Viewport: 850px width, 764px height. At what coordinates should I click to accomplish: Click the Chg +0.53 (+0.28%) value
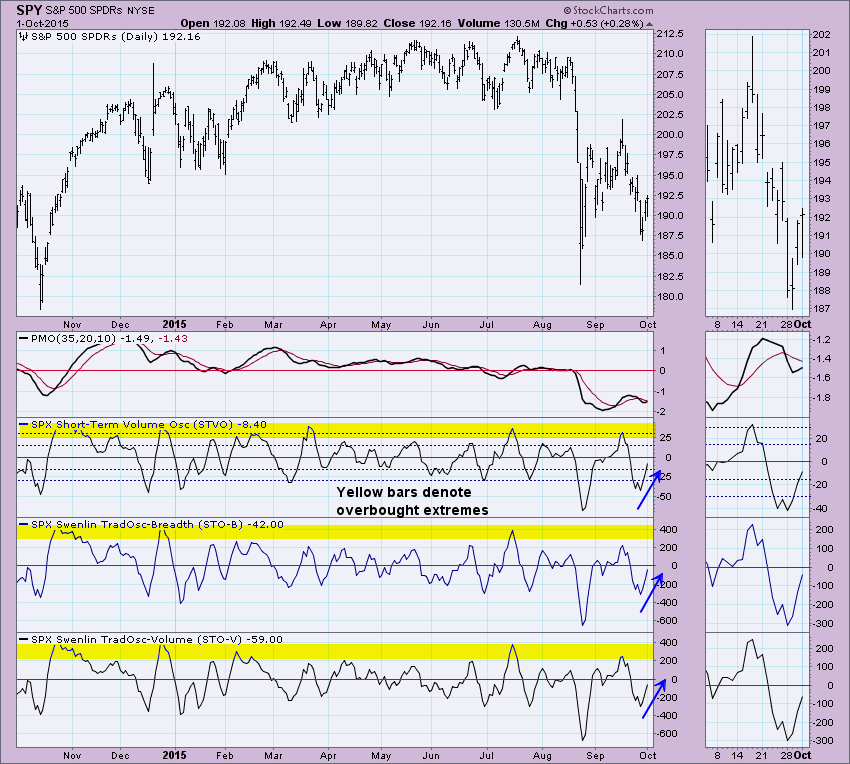tap(595, 23)
